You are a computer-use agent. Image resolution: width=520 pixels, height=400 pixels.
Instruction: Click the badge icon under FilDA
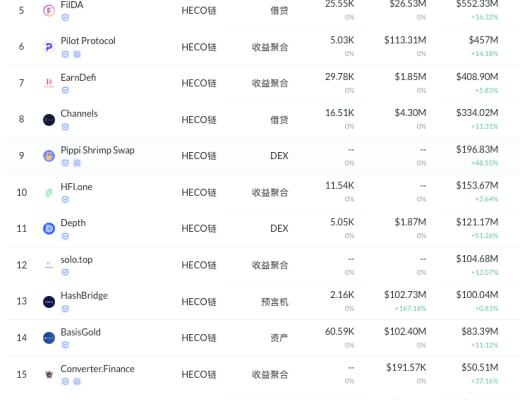(65, 17)
